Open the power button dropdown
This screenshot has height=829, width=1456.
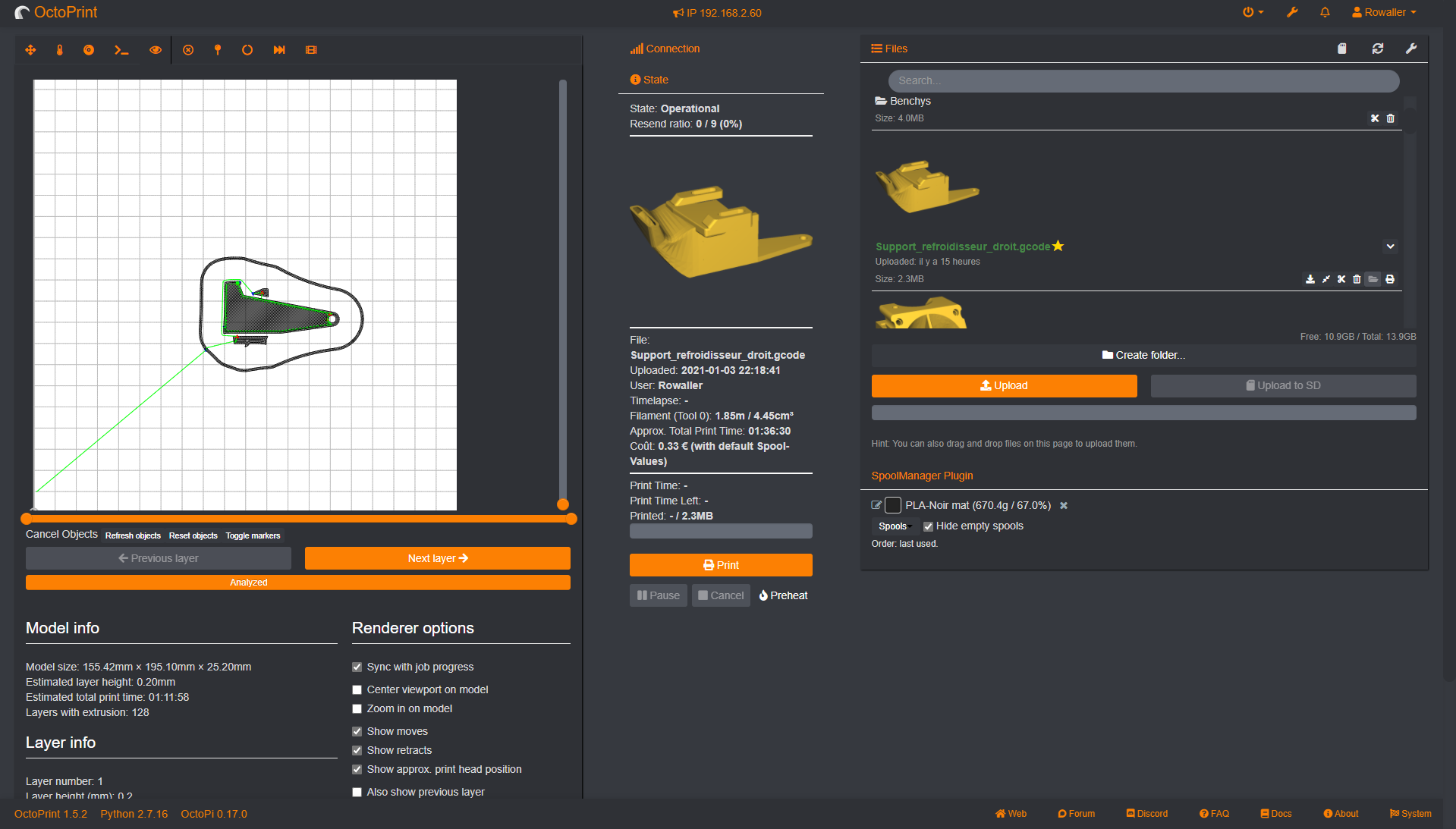click(x=1252, y=12)
